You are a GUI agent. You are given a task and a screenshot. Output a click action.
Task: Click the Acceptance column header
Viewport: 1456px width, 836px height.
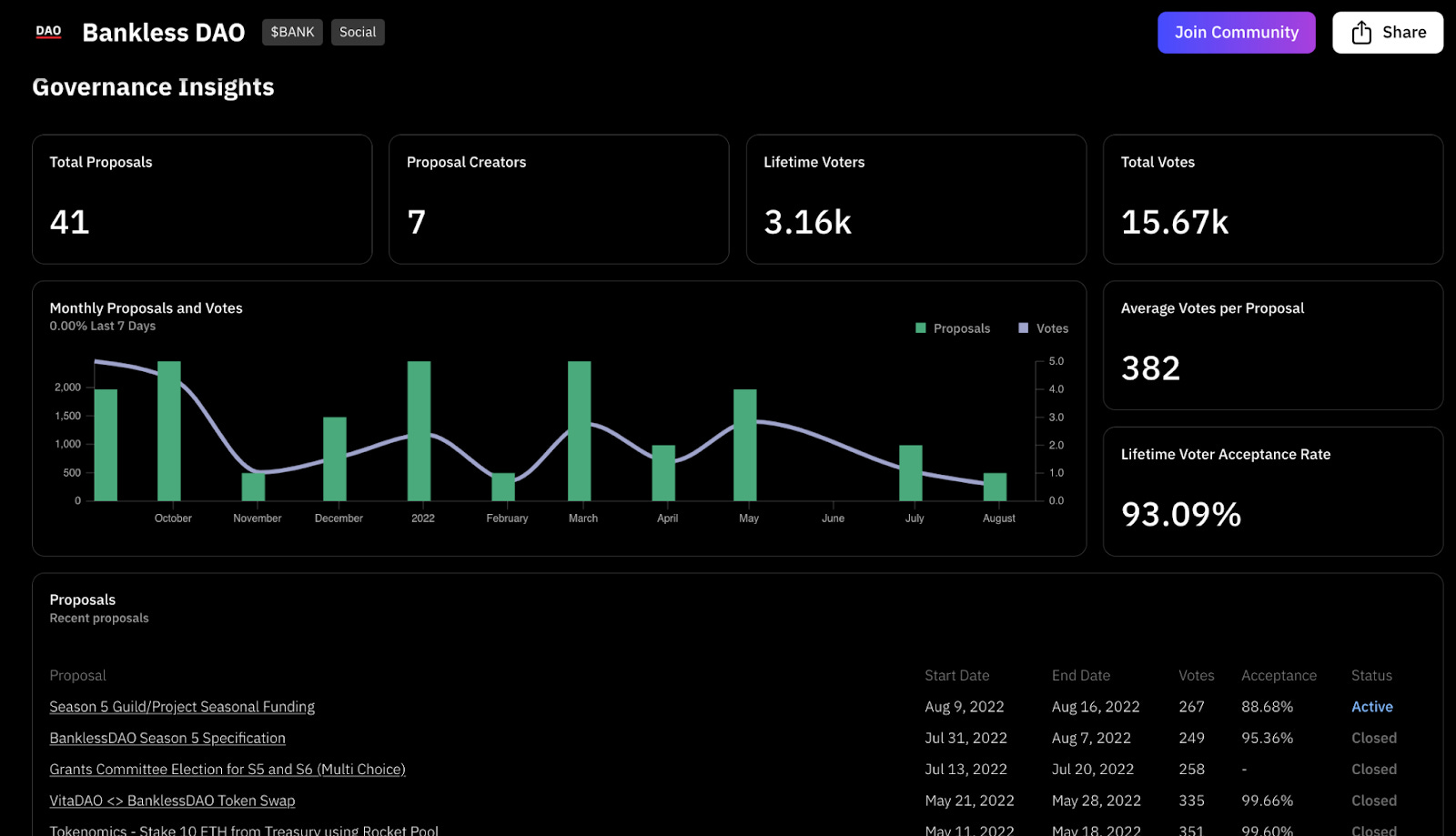coord(1279,676)
